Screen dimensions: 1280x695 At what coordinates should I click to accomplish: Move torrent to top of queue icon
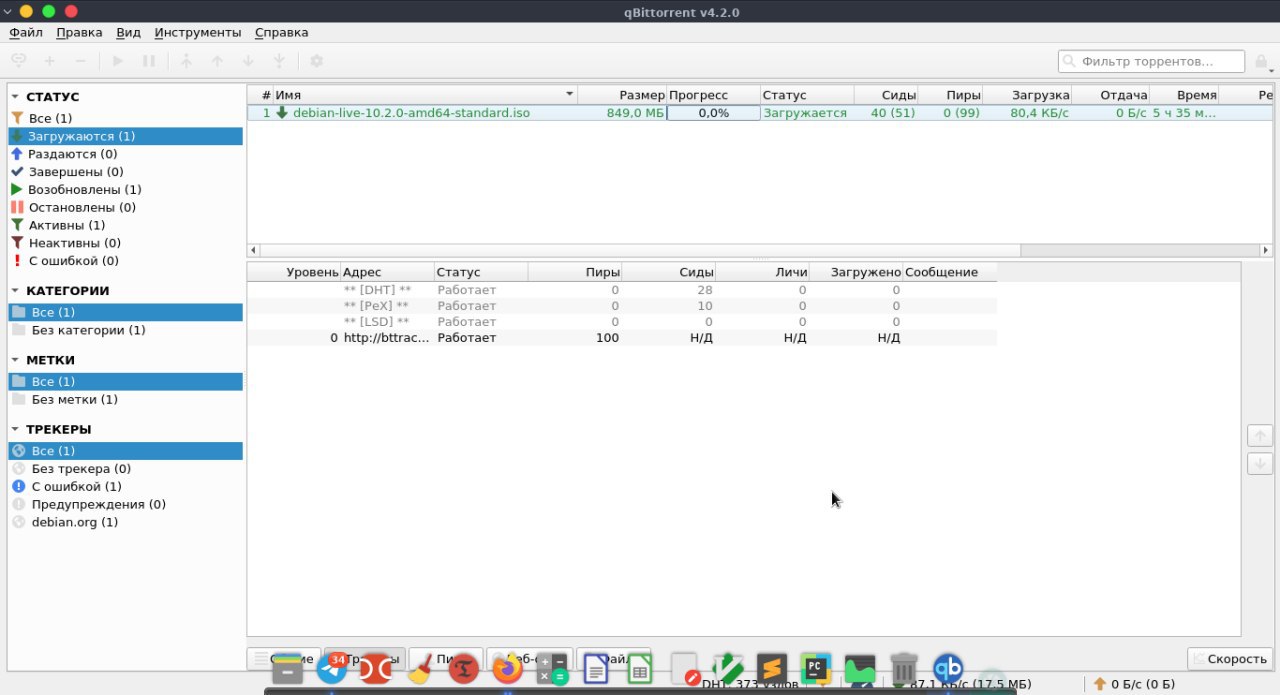click(x=186, y=61)
